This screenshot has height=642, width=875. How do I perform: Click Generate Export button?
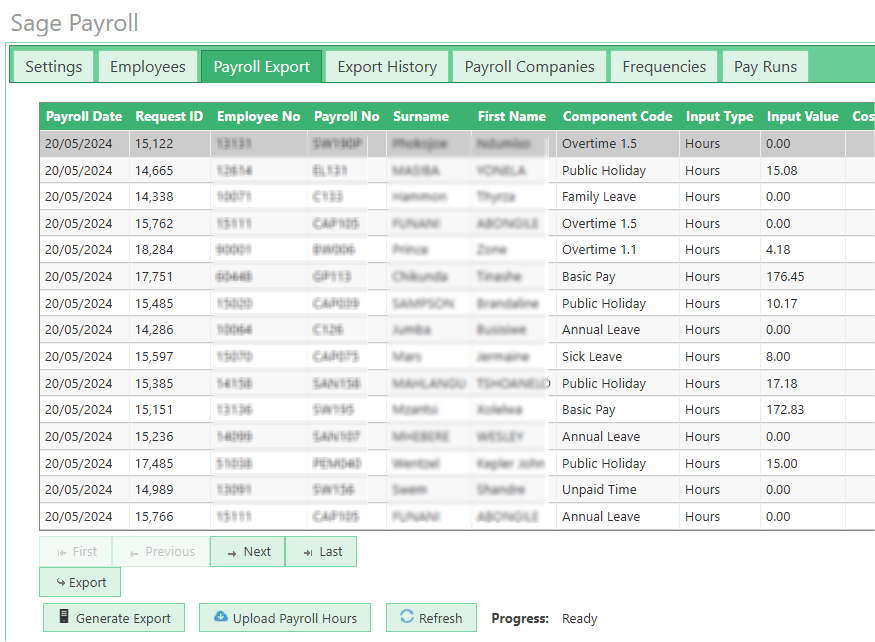[x=114, y=617]
